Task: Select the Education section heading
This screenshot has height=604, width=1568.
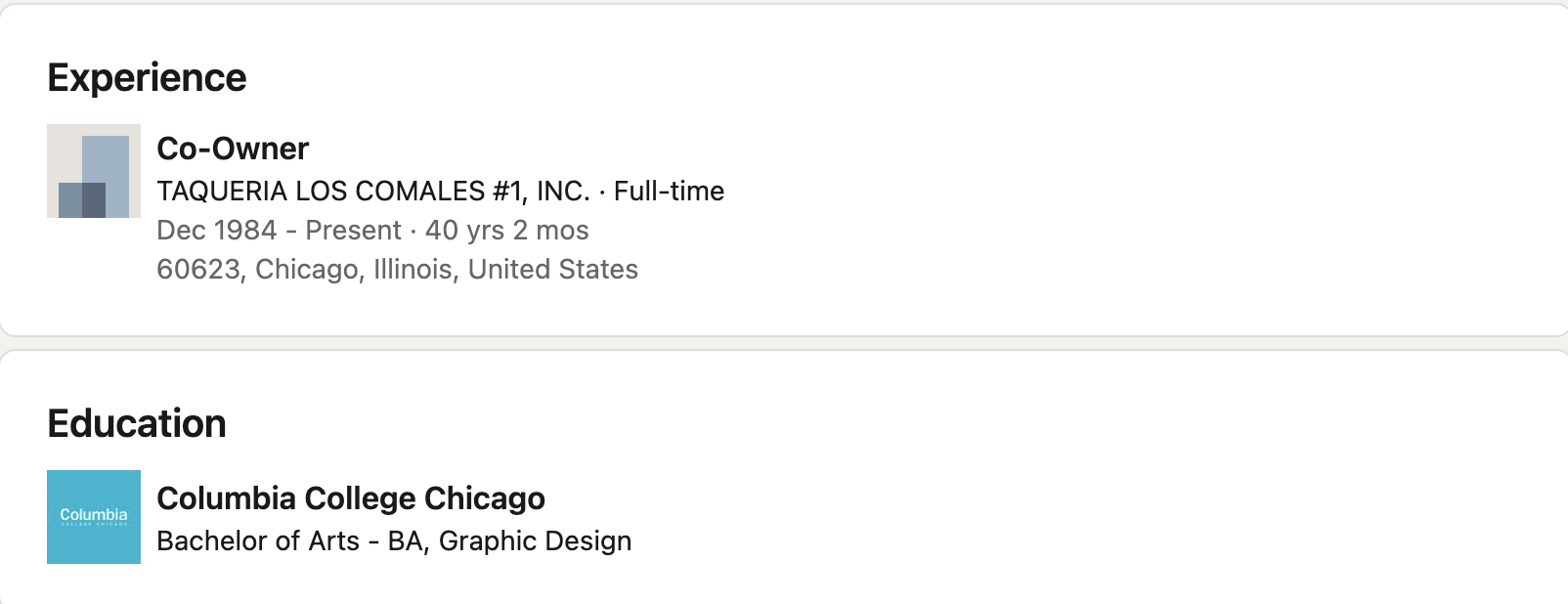Action: [137, 423]
